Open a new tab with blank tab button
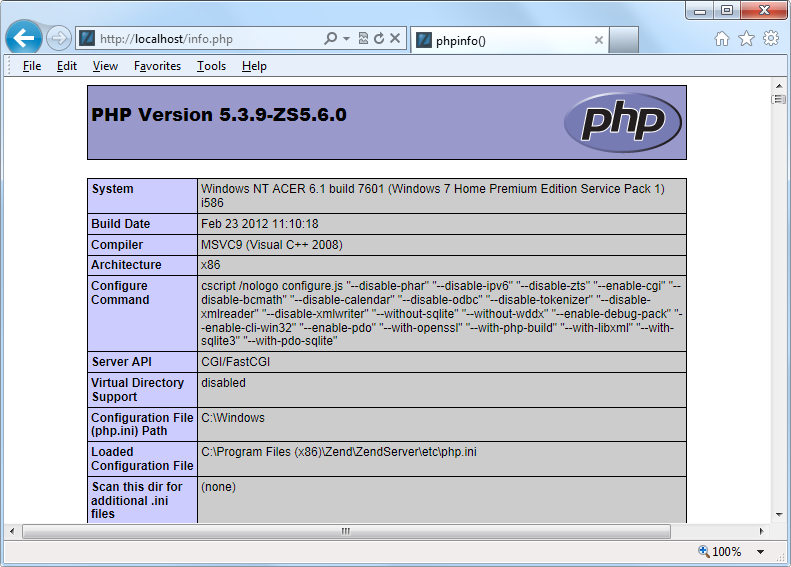The image size is (791, 567). (x=624, y=40)
